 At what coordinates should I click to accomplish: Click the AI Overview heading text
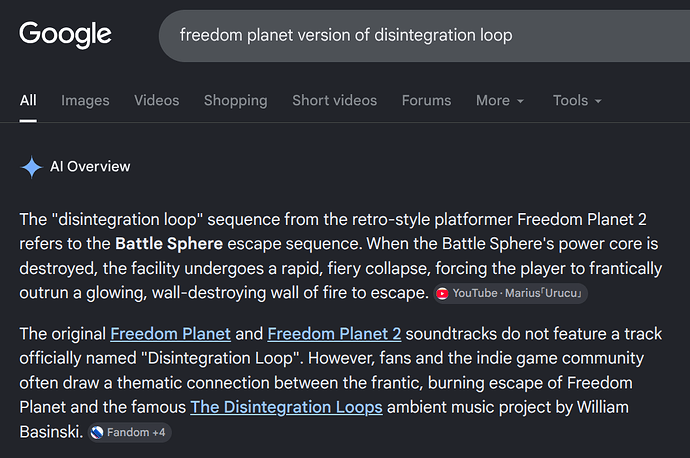90,167
